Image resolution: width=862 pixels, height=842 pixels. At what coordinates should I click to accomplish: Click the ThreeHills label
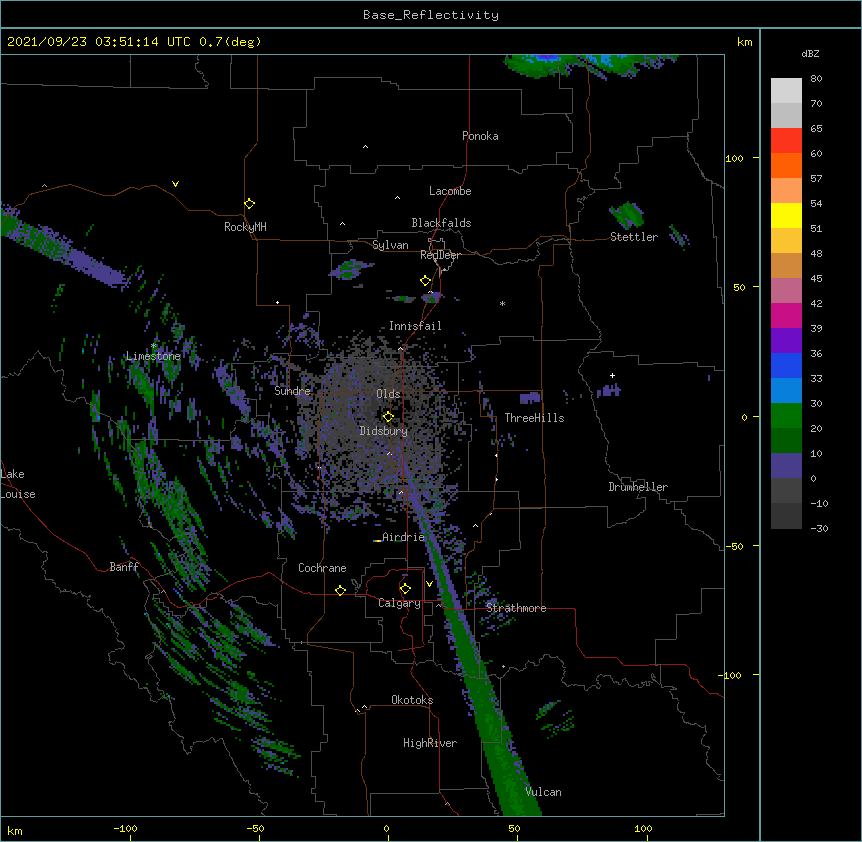[x=534, y=418]
